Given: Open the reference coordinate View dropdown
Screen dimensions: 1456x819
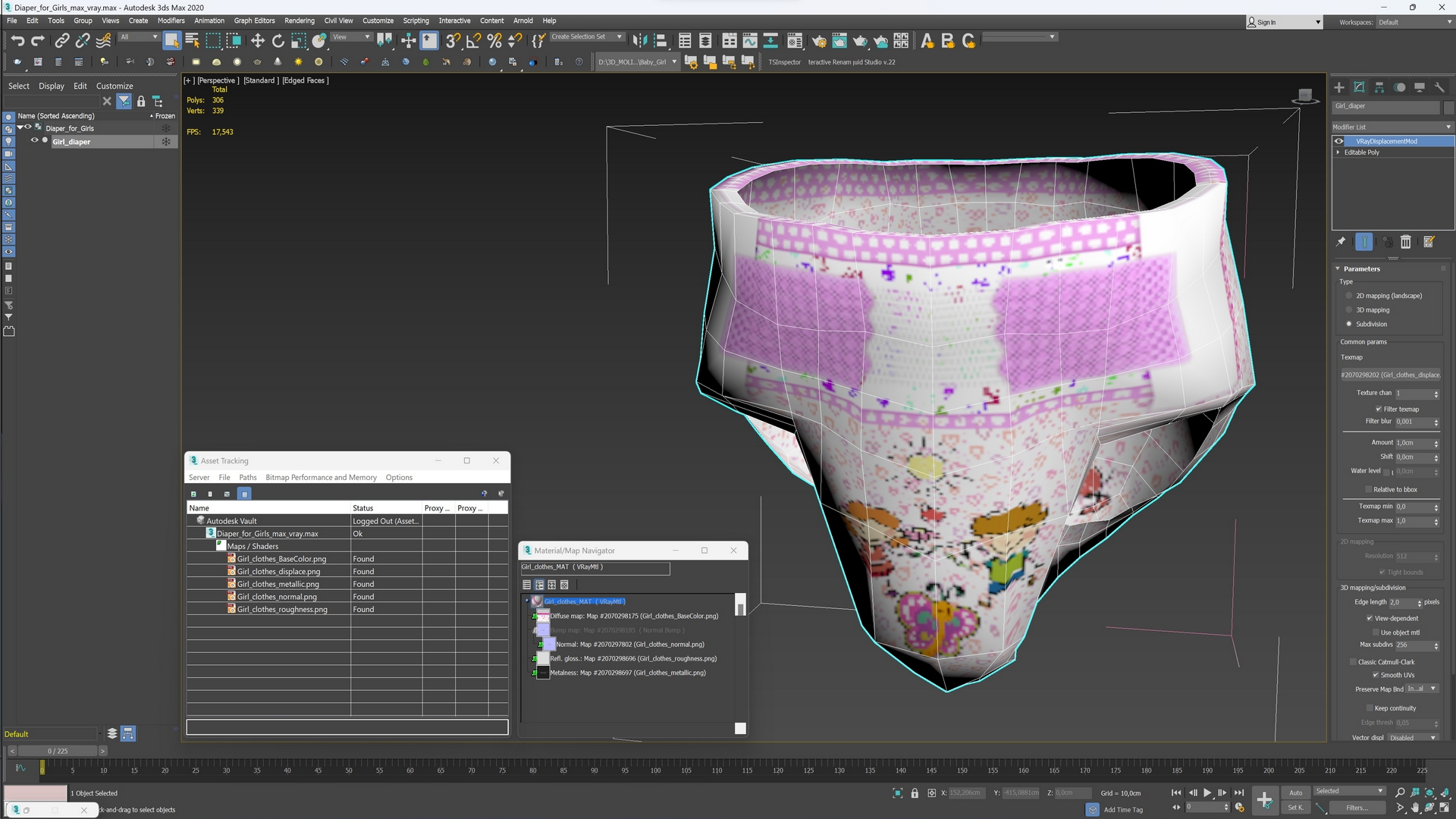Looking at the screenshot, I should [351, 36].
